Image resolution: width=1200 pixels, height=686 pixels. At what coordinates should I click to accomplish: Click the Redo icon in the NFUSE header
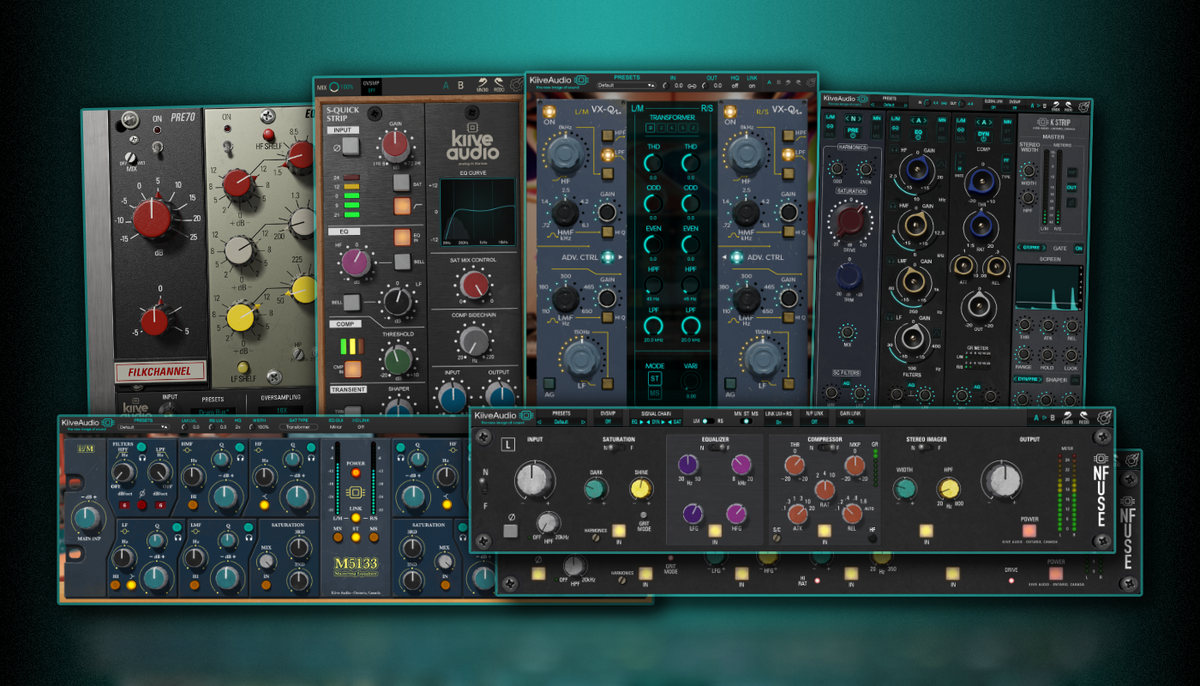(1084, 419)
